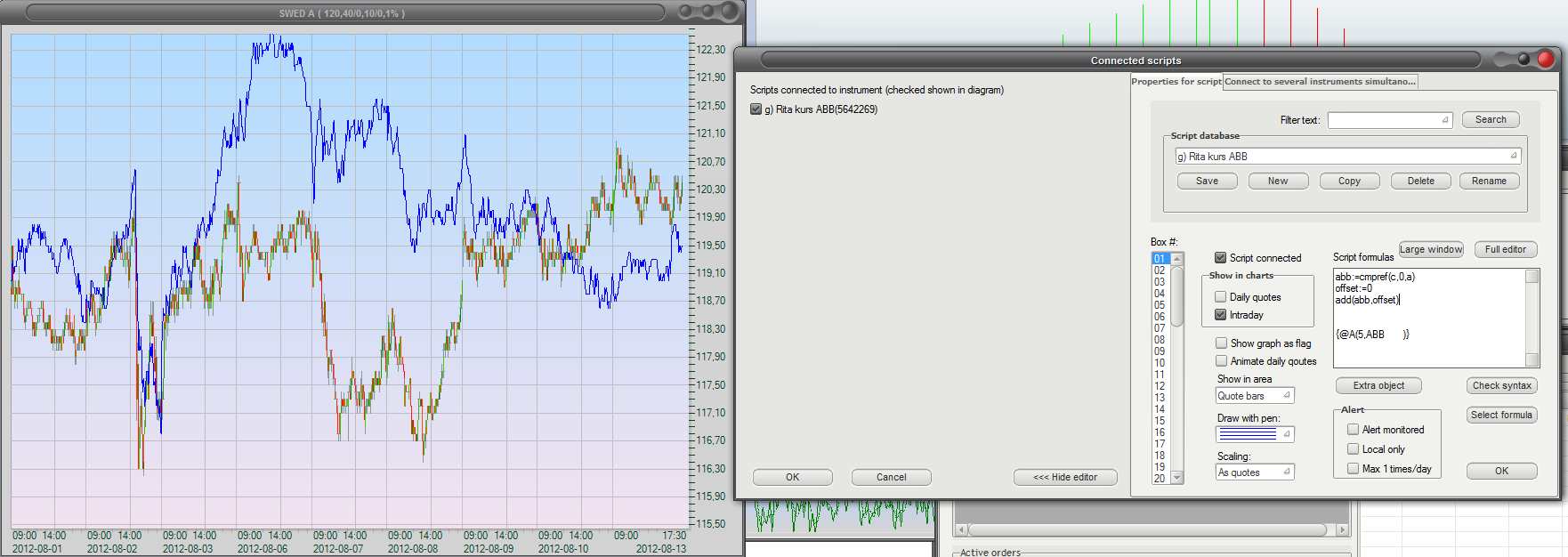Click the Check syntax button
This screenshot has width=1568, height=557.
(1501, 386)
